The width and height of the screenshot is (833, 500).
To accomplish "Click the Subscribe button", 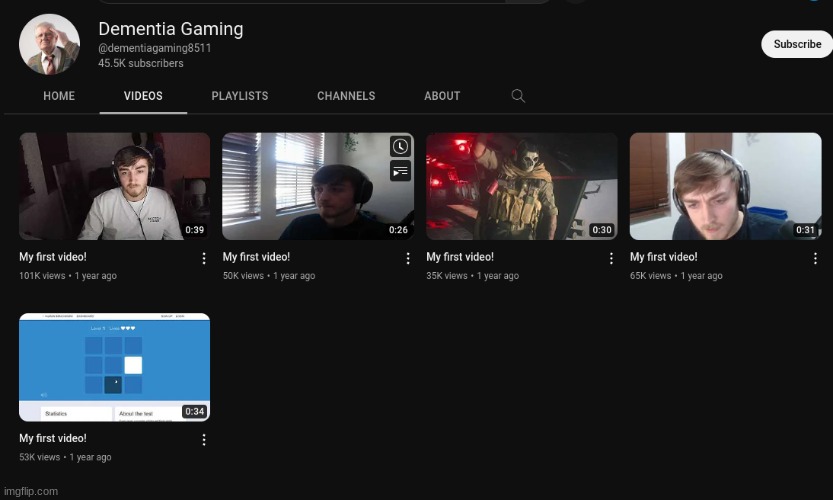I will click(797, 44).
